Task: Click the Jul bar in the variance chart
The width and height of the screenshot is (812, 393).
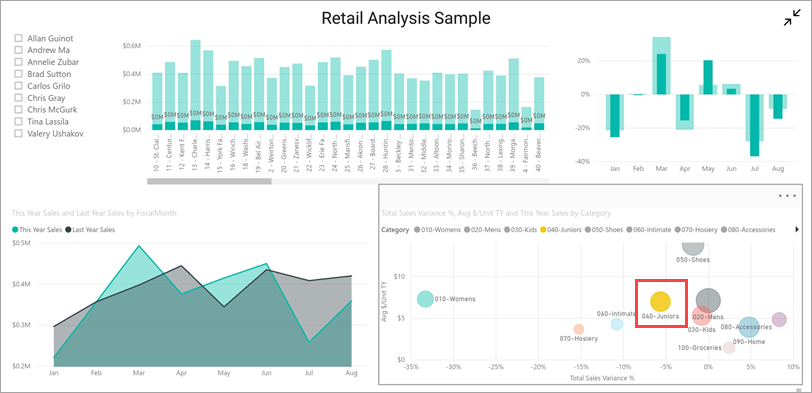Action: pyautogui.click(x=754, y=125)
